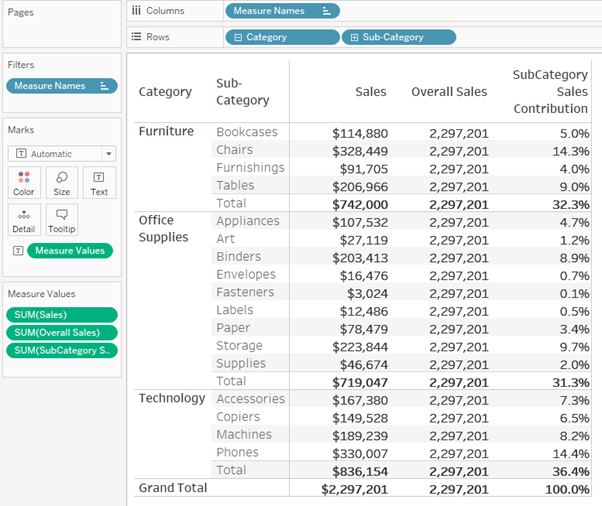Click the text icon beside Measure Values pill
The image size is (602, 506).
tap(16, 251)
